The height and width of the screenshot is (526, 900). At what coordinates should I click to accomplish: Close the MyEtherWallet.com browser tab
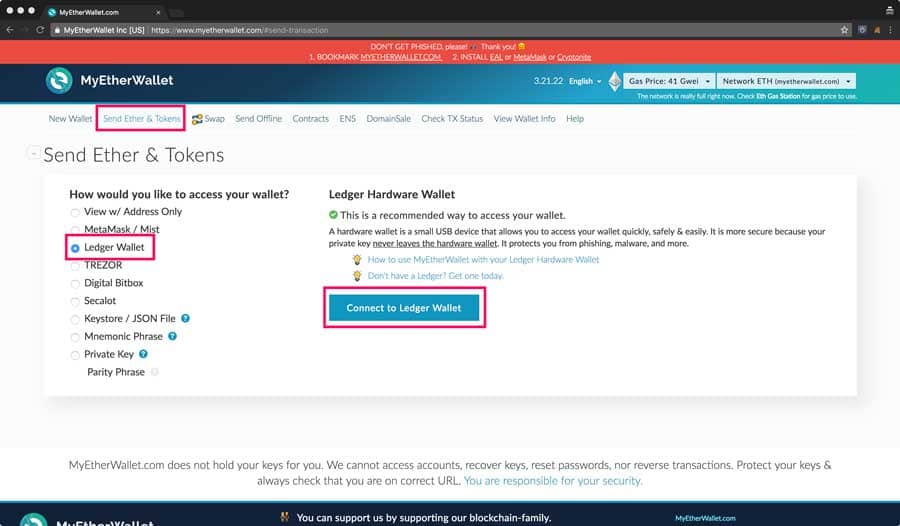(x=158, y=12)
